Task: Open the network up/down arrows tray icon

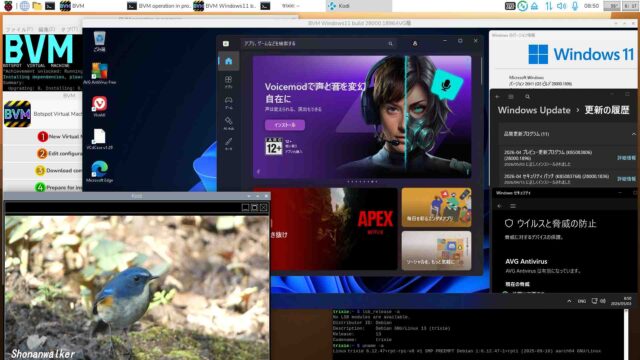Action: pyautogui.click(x=548, y=6)
